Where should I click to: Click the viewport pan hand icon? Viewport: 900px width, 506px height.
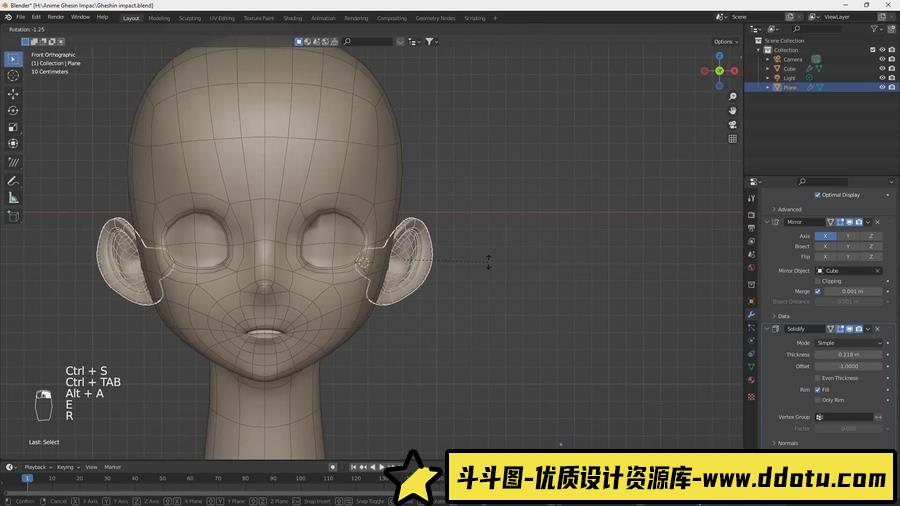[732, 111]
